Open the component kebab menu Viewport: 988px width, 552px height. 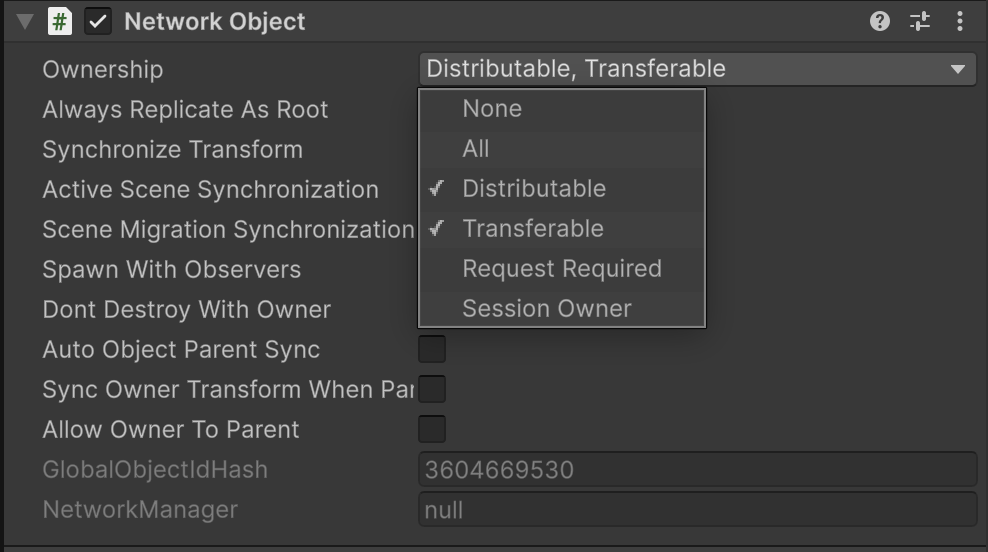(x=960, y=21)
